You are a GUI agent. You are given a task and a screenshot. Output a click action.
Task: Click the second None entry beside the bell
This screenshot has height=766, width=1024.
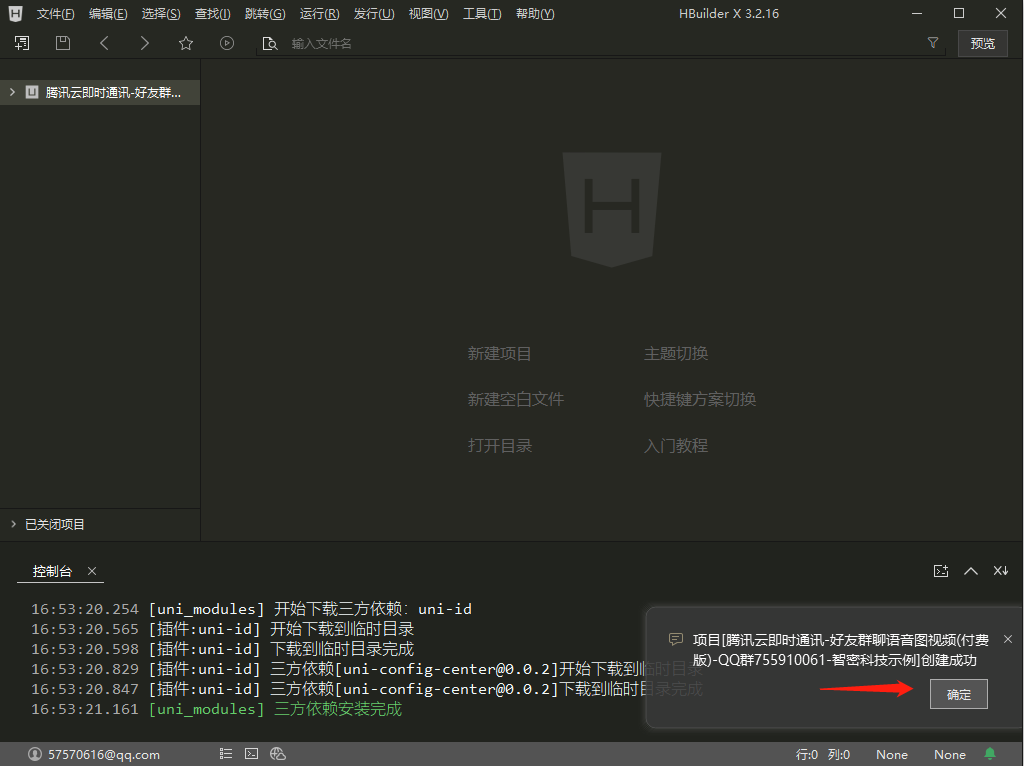point(950,754)
